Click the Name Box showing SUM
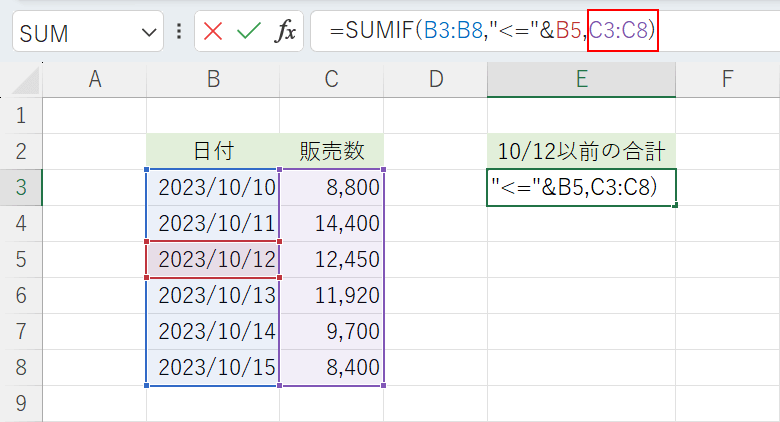This screenshot has height=422, width=780. click(75, 33)
